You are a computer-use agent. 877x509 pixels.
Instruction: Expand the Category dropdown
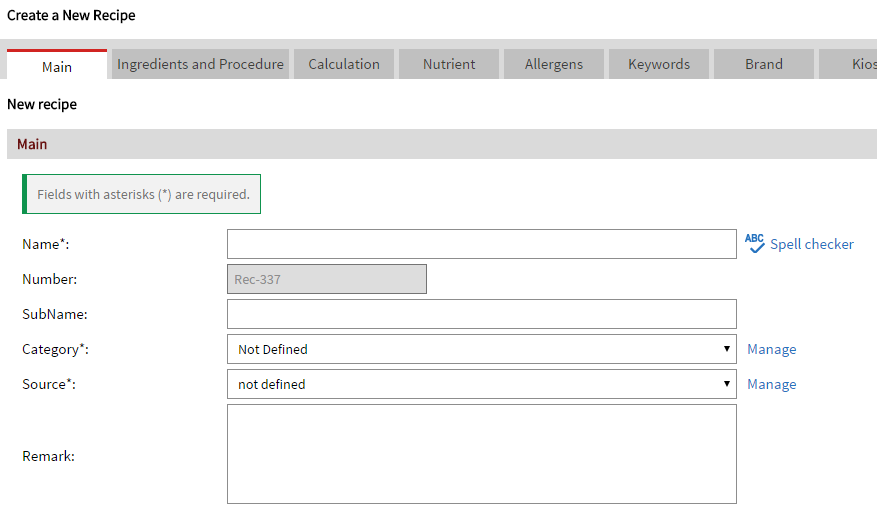pos(481,349)
